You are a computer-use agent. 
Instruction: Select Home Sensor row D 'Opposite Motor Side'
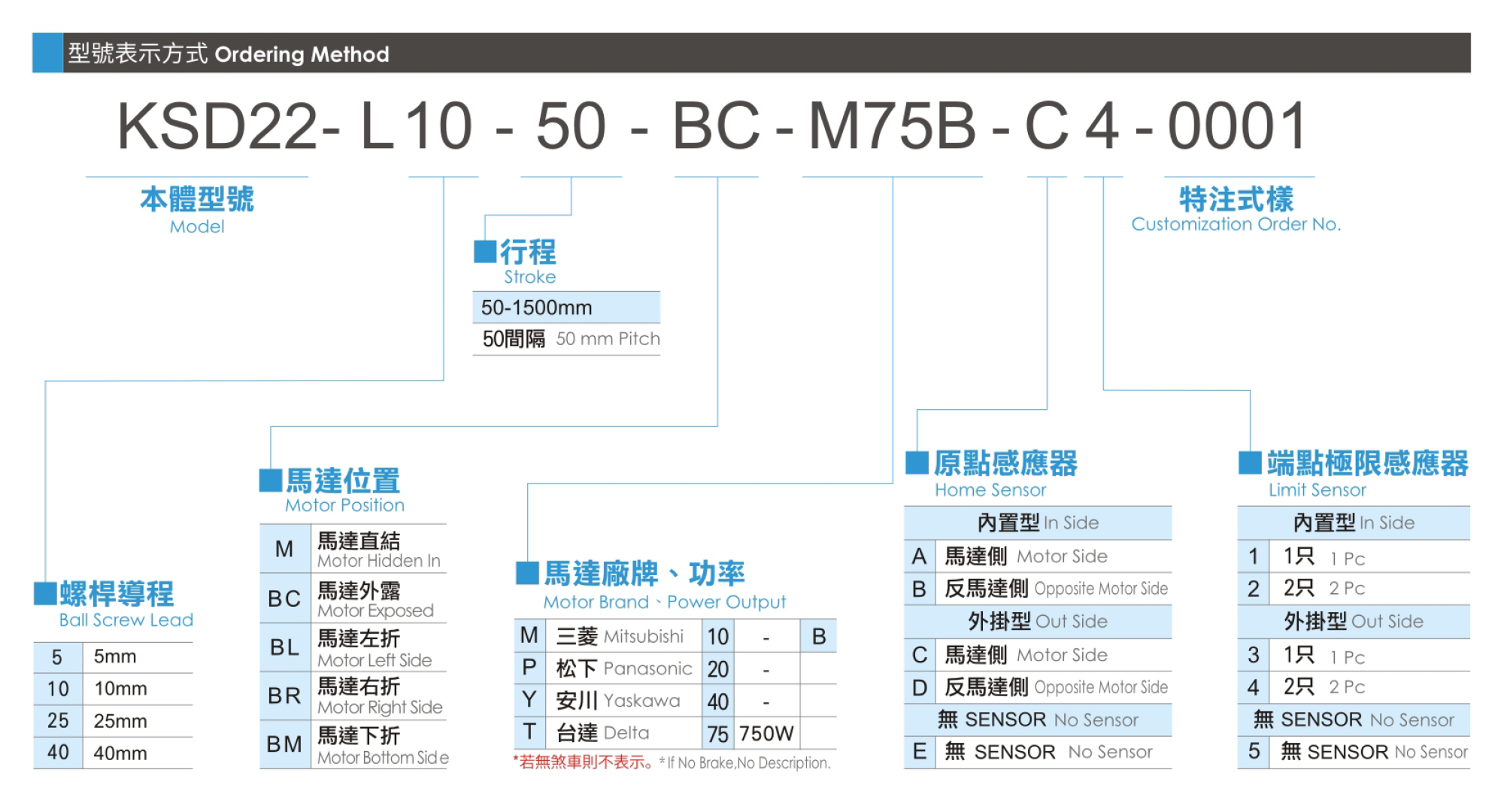tap(1038, 687)
